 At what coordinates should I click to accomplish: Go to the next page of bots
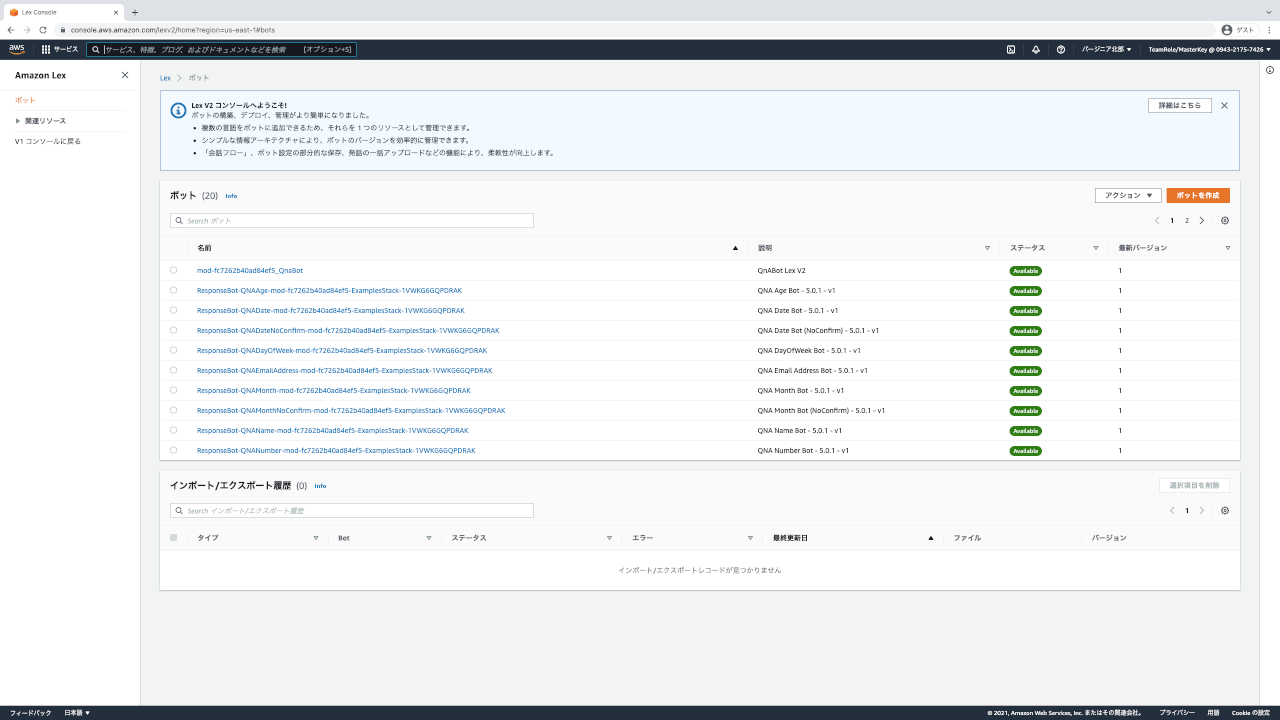1202,220
